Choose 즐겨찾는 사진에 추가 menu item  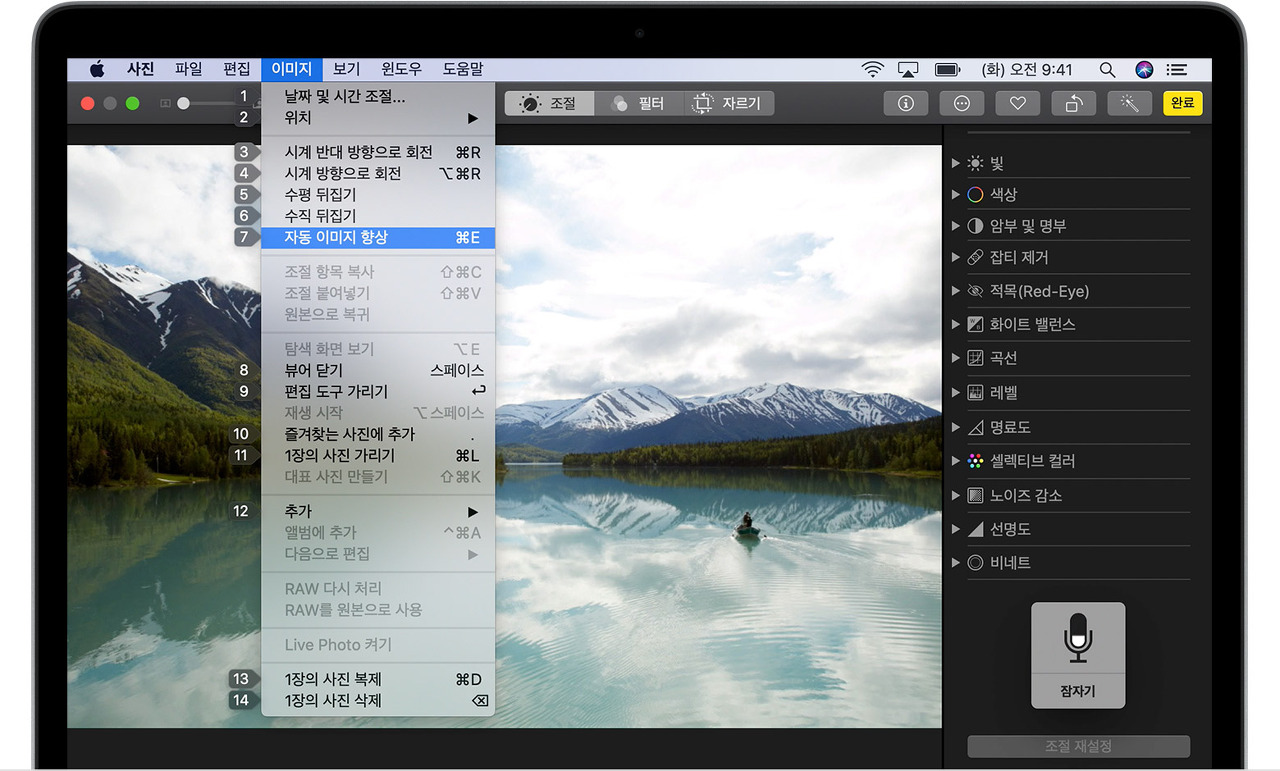(378, 434)
